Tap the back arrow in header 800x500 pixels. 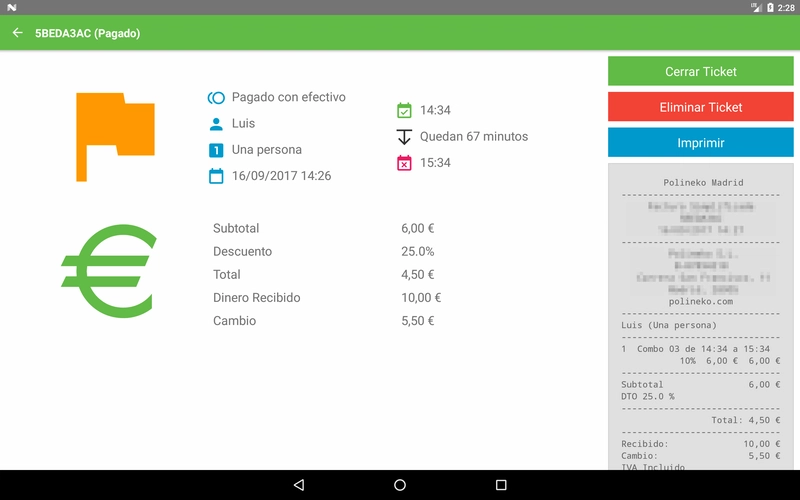(x=17, y=33)
